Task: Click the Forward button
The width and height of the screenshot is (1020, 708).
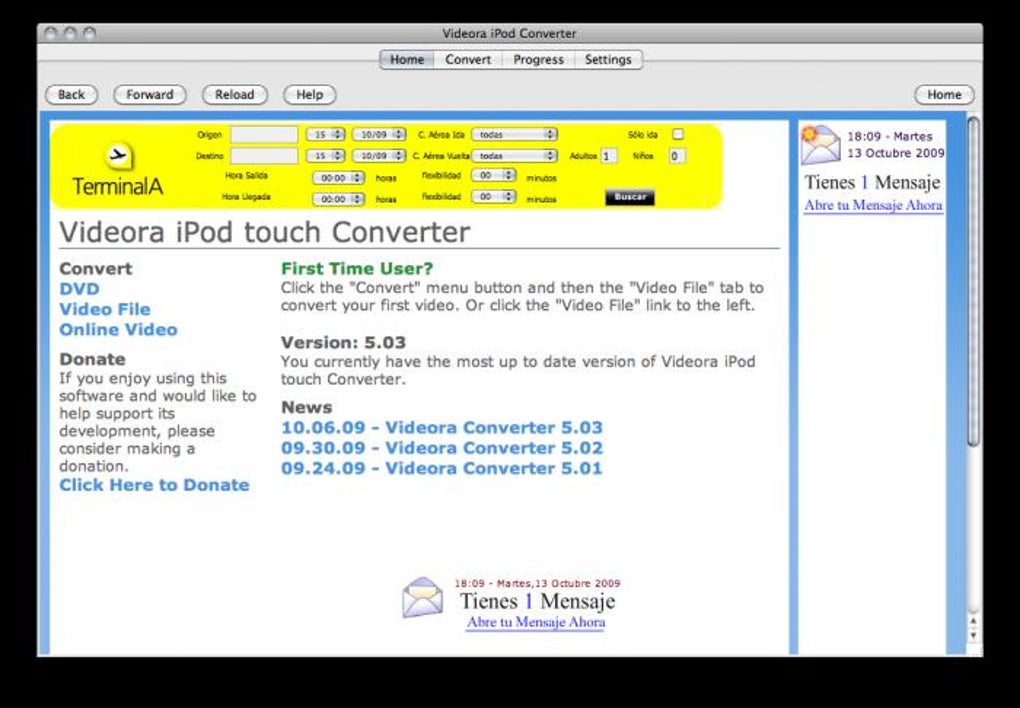Action: pos(150,94)
